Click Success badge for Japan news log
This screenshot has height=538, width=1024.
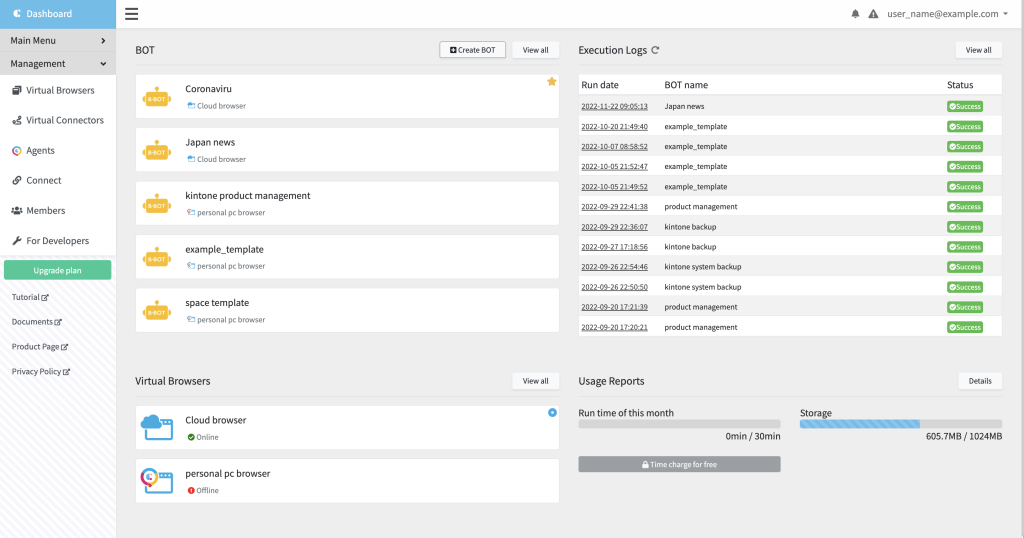tap(965, 106)
